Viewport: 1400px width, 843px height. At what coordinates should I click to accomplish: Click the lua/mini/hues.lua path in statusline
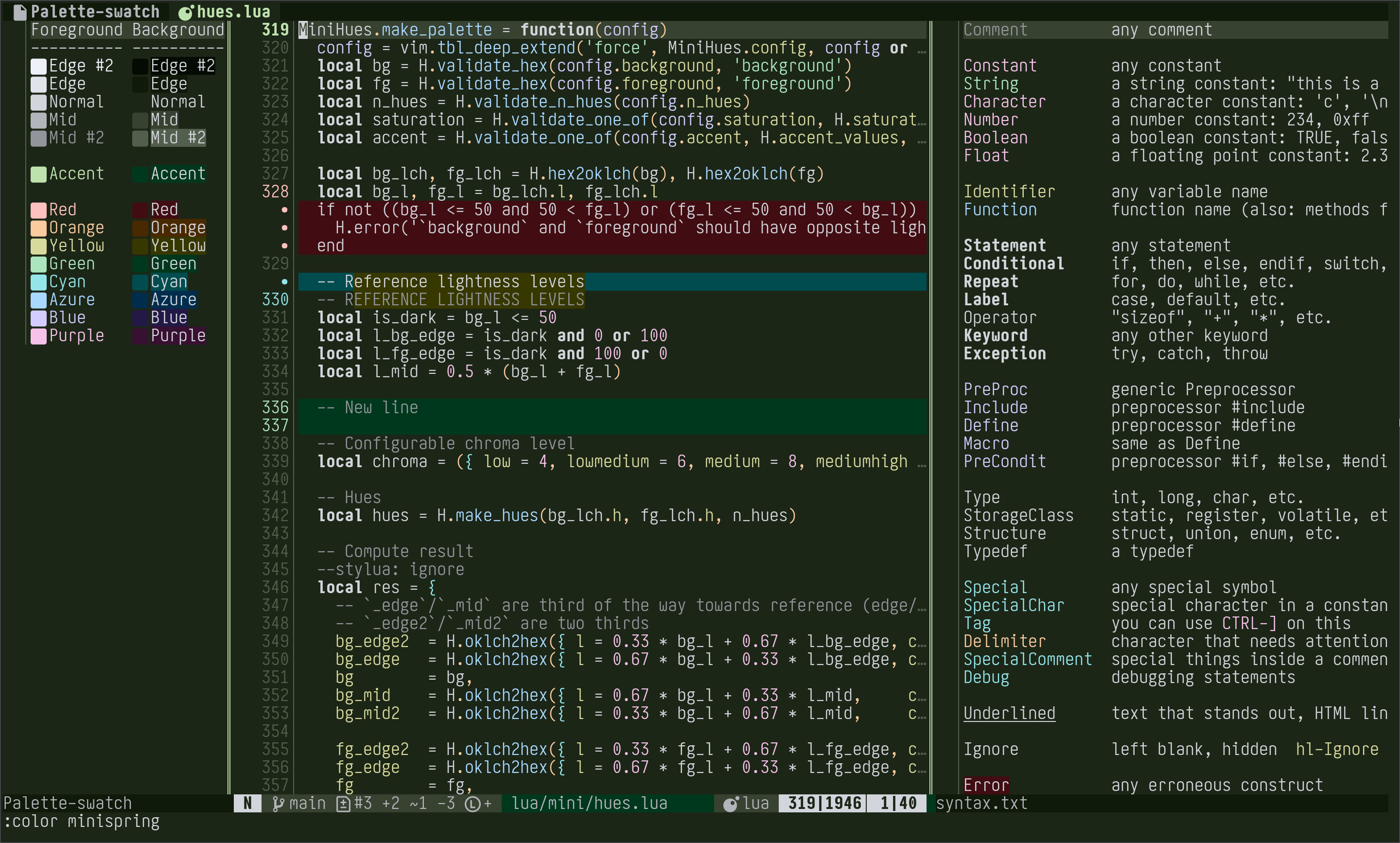(x=589, y=803)
